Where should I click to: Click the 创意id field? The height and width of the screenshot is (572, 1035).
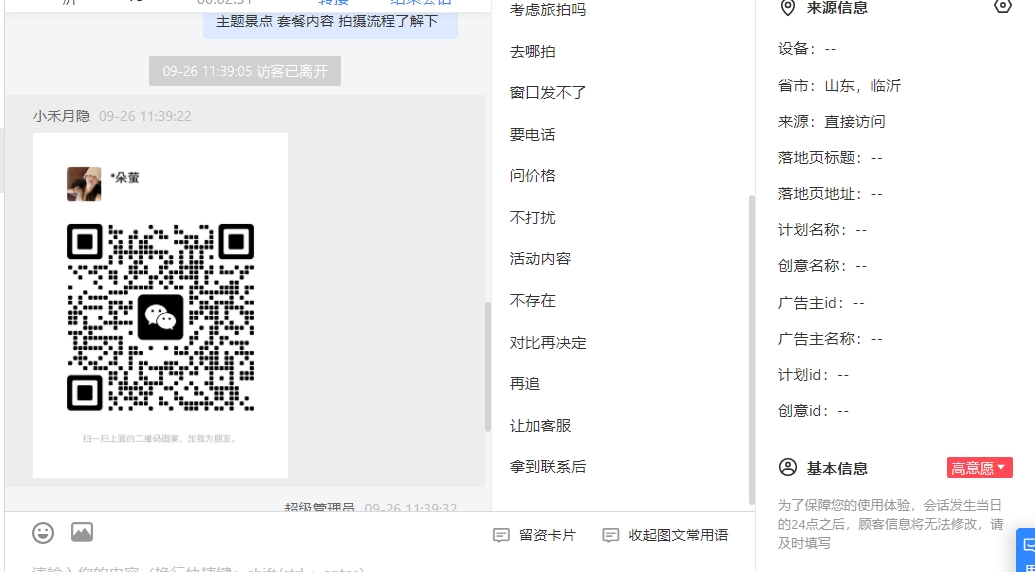pyautogui.click(x=814, y=411)
